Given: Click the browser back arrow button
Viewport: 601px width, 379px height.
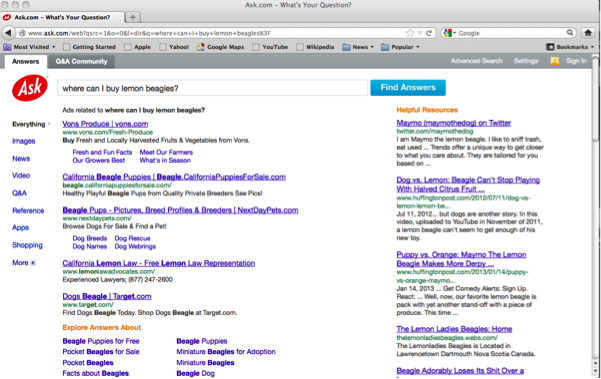Looking at the screenshot, I should pos(8,33).
